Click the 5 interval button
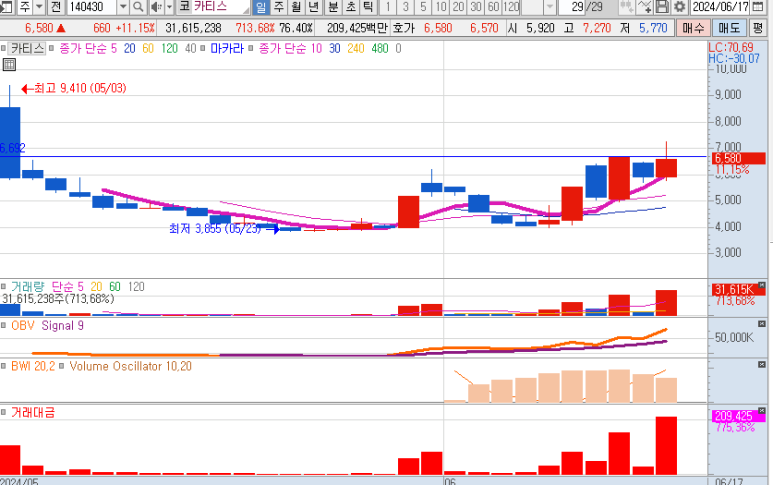 click(423, 7)
